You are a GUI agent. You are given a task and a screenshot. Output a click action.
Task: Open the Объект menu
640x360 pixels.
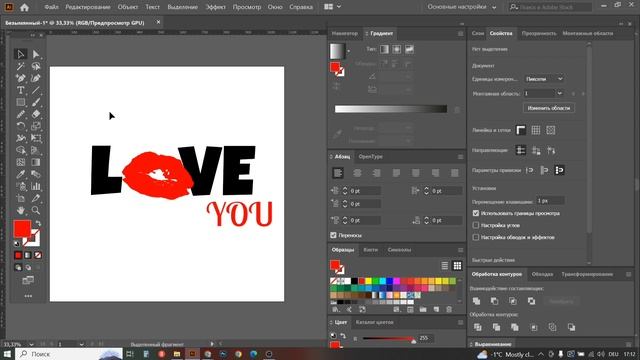(x=128, y=7)
